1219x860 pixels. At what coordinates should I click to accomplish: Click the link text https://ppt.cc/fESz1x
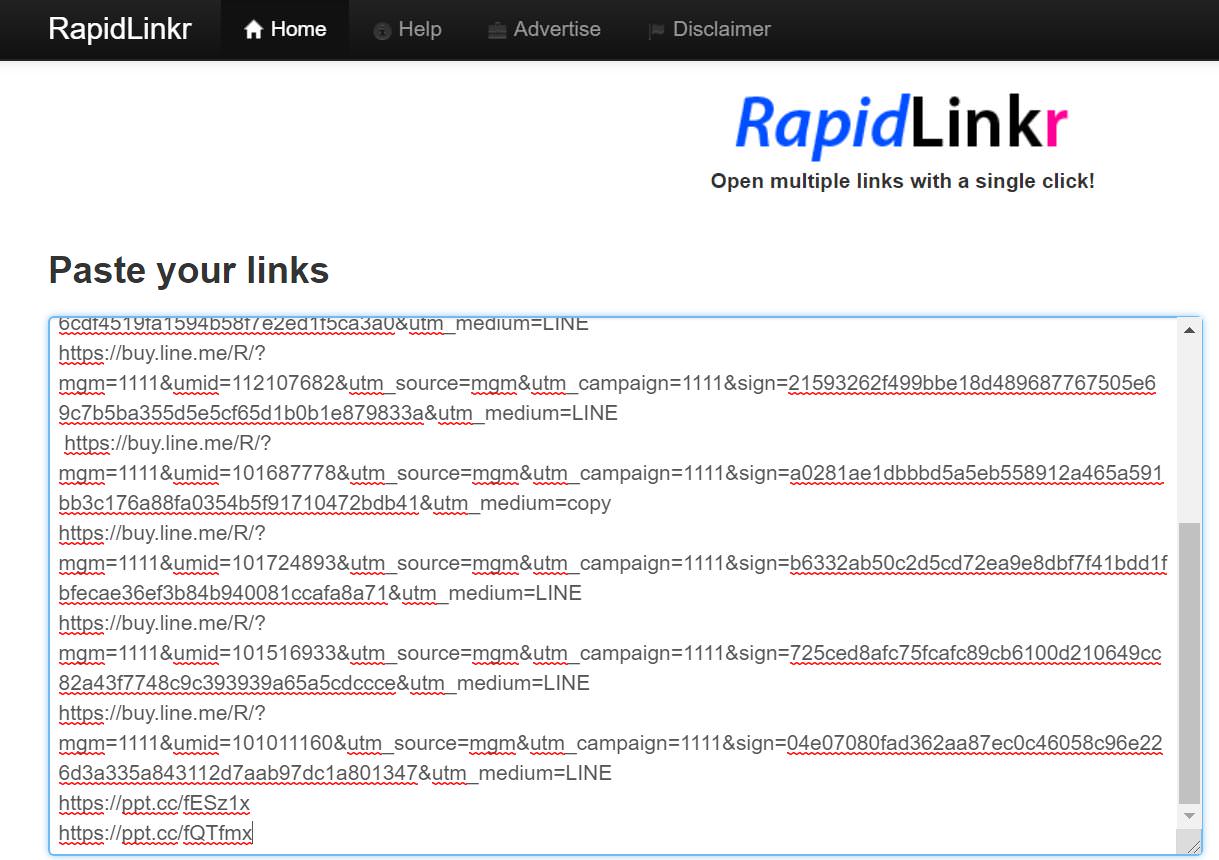tap(154, 803)
